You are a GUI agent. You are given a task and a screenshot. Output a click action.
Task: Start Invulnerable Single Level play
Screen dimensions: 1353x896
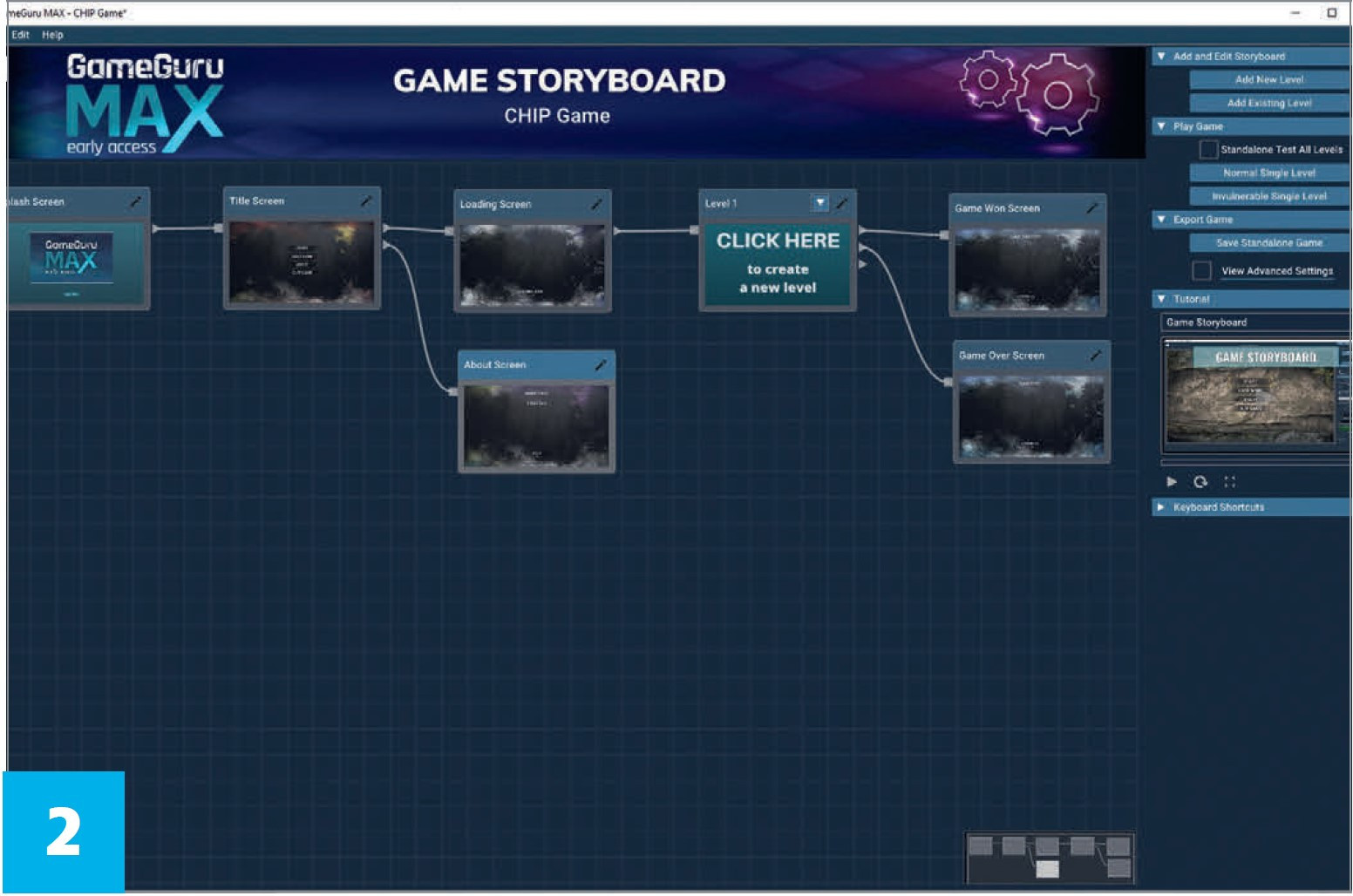click(1269, 196)
